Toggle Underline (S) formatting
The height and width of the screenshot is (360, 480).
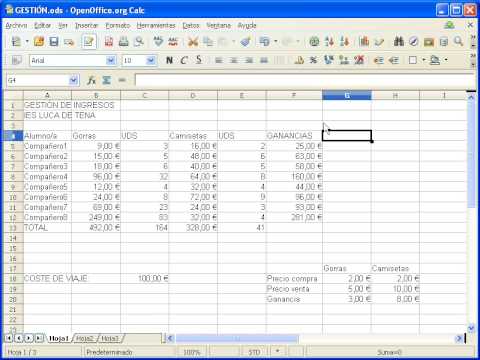pyautogui.click(x=199, y=60)
